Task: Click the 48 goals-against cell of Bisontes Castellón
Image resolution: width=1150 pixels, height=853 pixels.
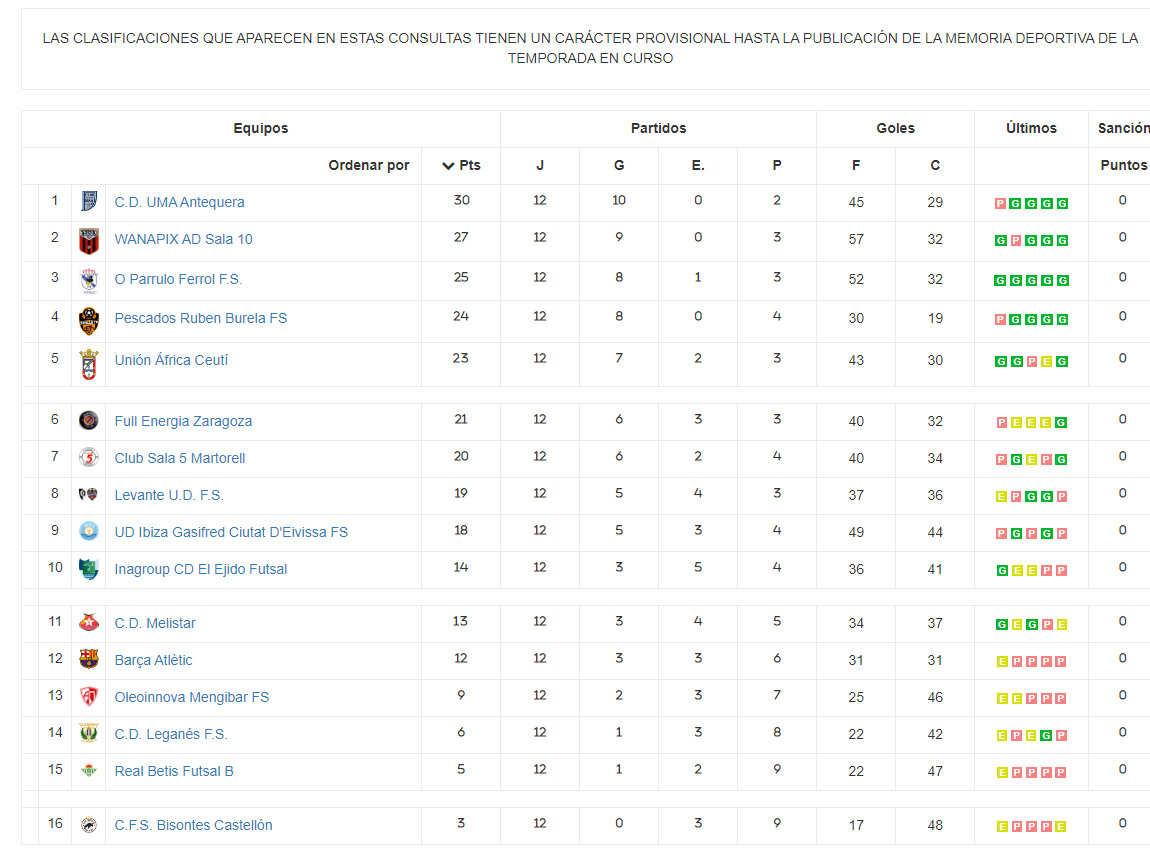Action: point(935,825)
